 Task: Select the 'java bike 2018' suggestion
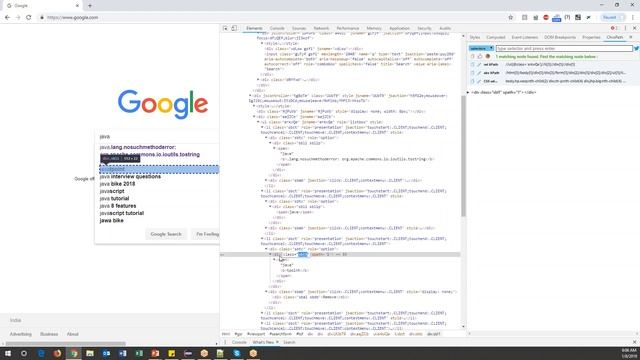(118, 184)
